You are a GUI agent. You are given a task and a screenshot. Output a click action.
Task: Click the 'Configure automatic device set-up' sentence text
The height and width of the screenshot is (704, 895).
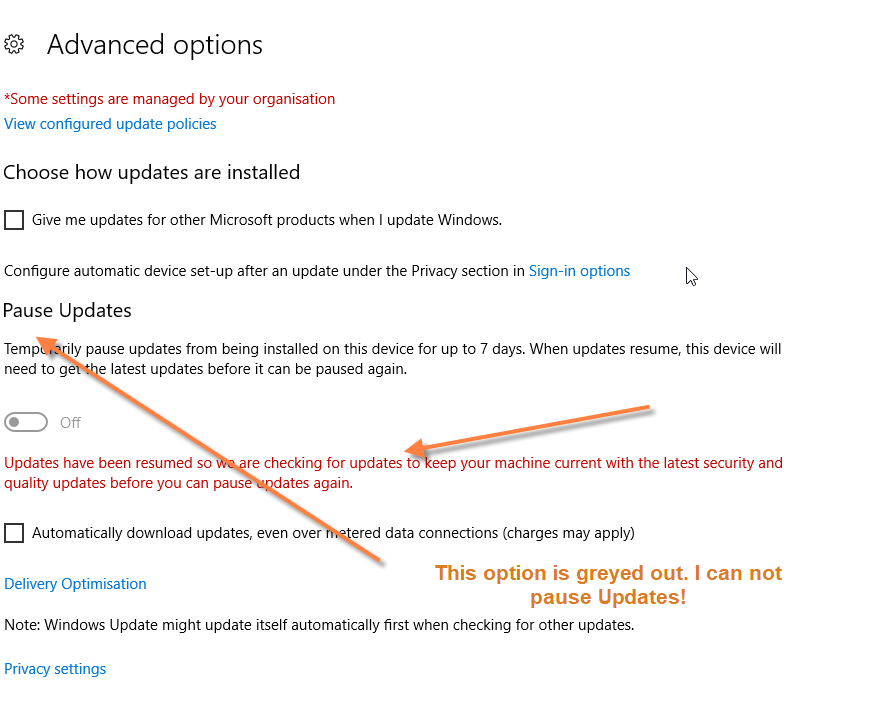[x=264, y=271]
